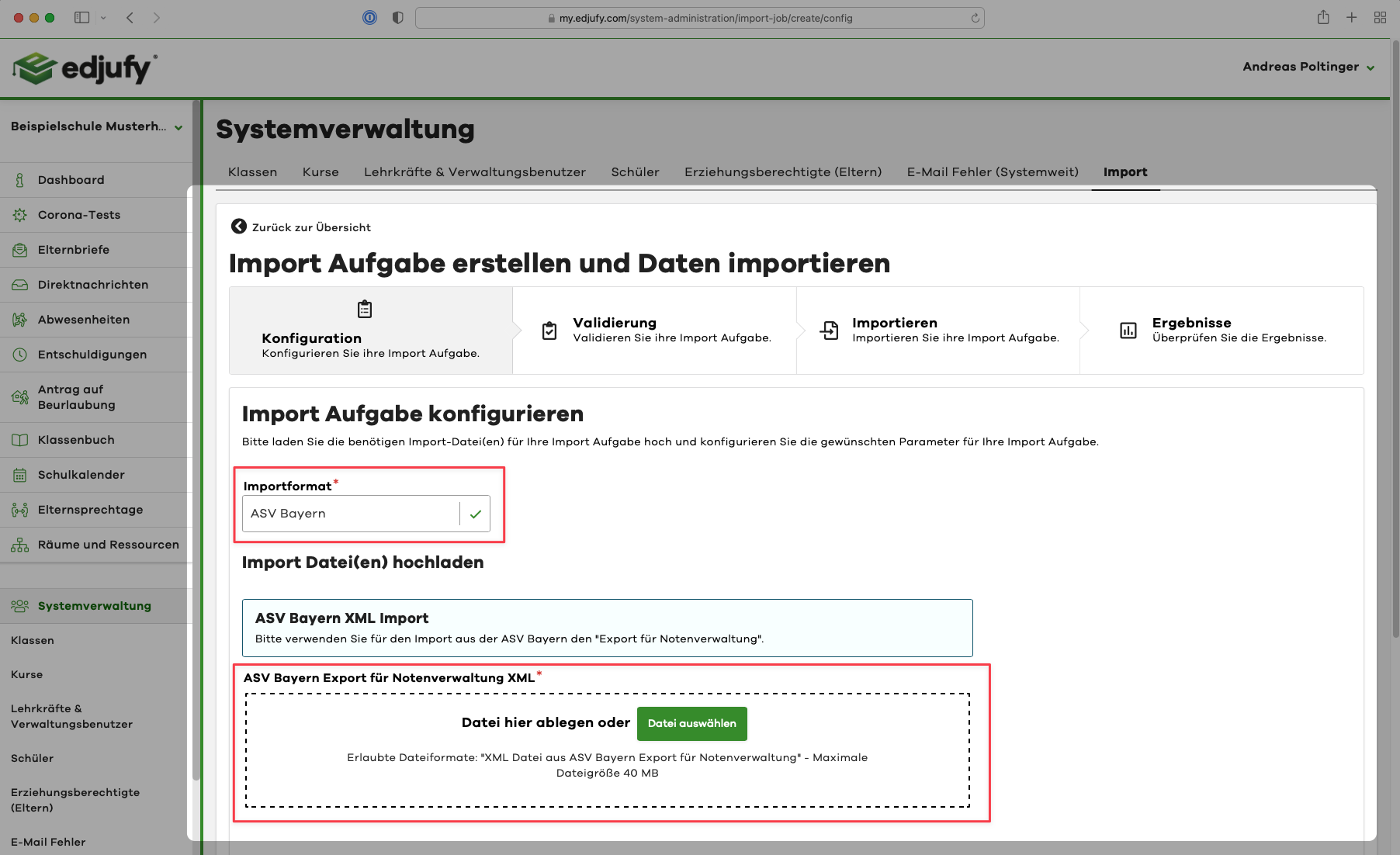Screen dimensions: 1400x855
Task: Open the Lehrkräfte & Verwaltungsbenutzer tab
Action: coord(474,172)
